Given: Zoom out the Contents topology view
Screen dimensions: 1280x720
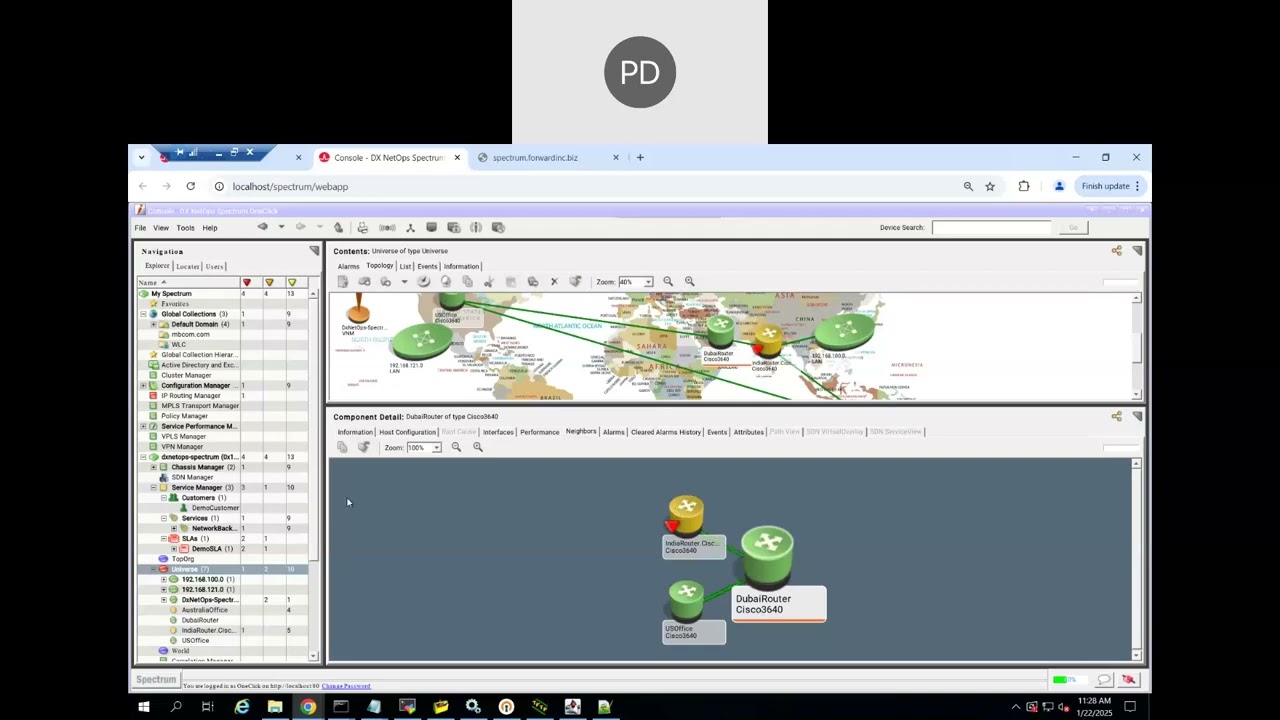Looking at the screenshot, I should (668, 282).
